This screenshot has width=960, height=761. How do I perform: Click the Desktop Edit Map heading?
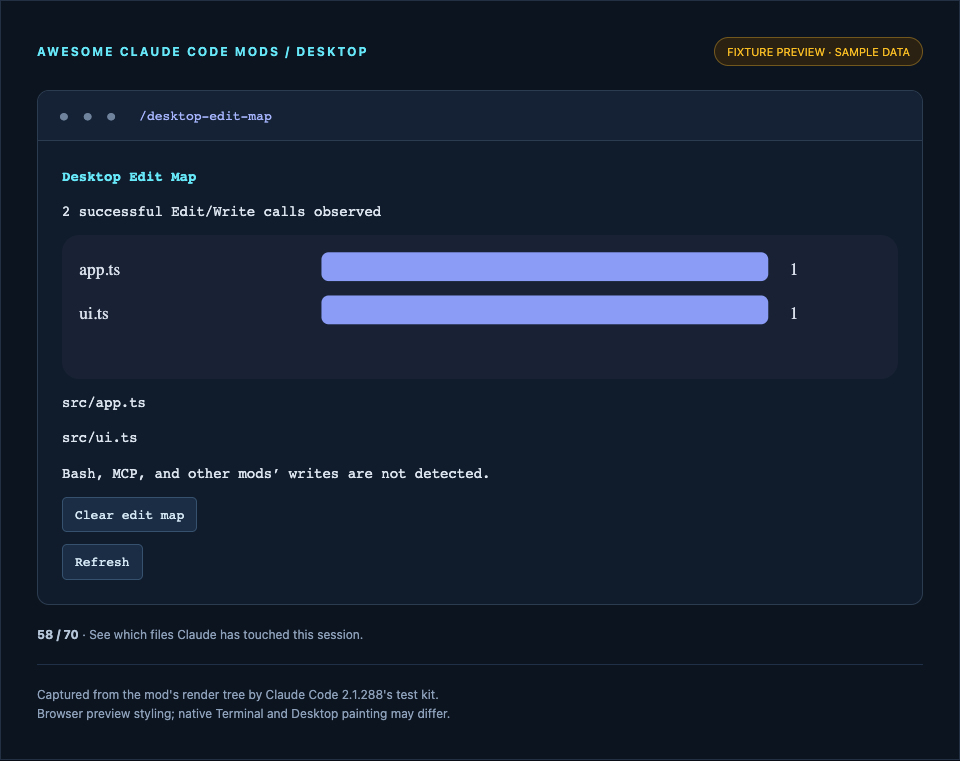[x=129, y=176]
